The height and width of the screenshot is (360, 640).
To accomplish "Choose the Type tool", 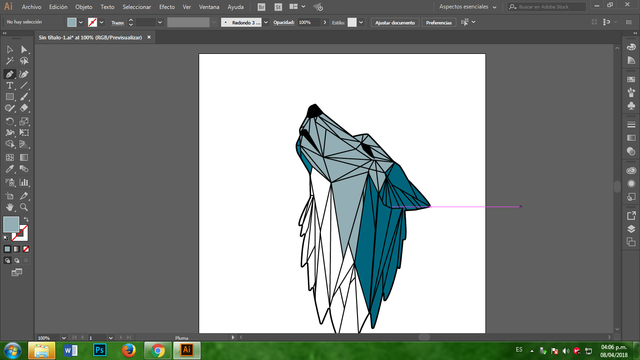I will (x=9, y=86).
